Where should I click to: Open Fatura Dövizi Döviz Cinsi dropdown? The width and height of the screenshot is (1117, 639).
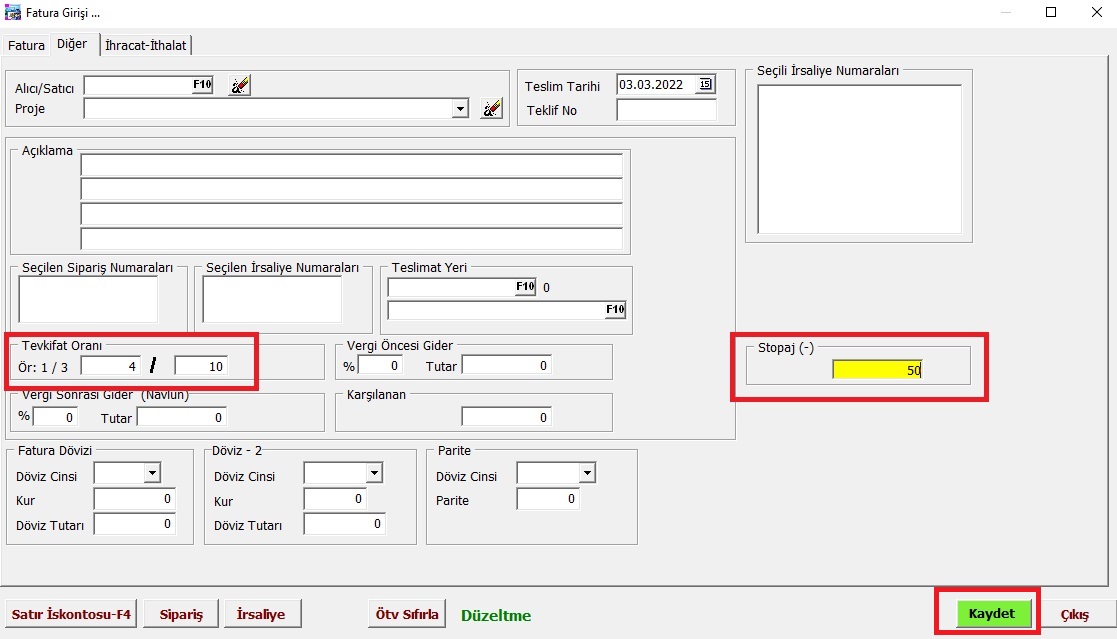[152, 473]
